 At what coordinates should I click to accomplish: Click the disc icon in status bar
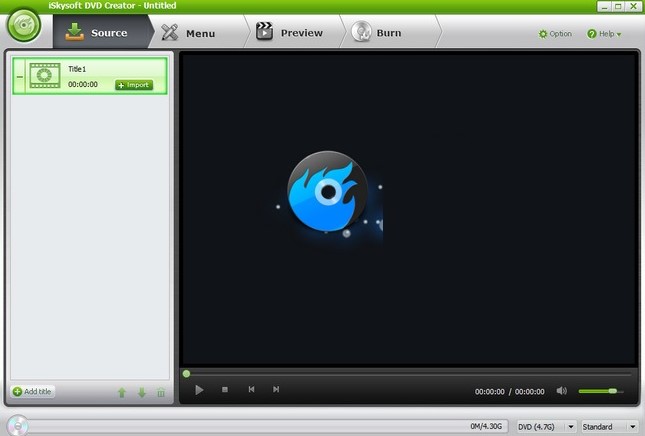click(17, 425)
